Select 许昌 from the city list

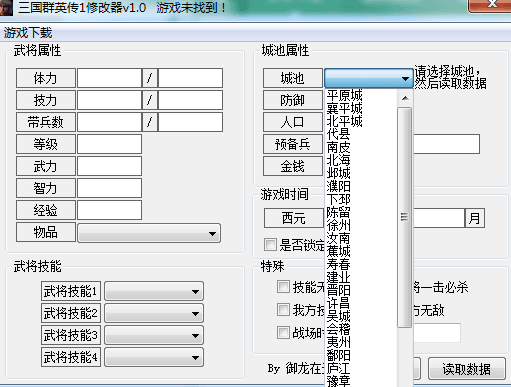[x=361, y=303]
